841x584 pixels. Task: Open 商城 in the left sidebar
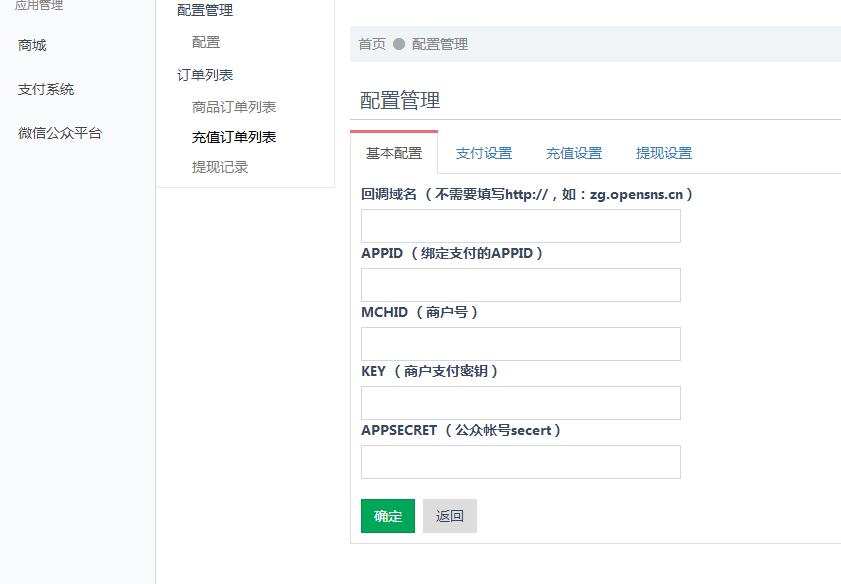coord(31,45)
